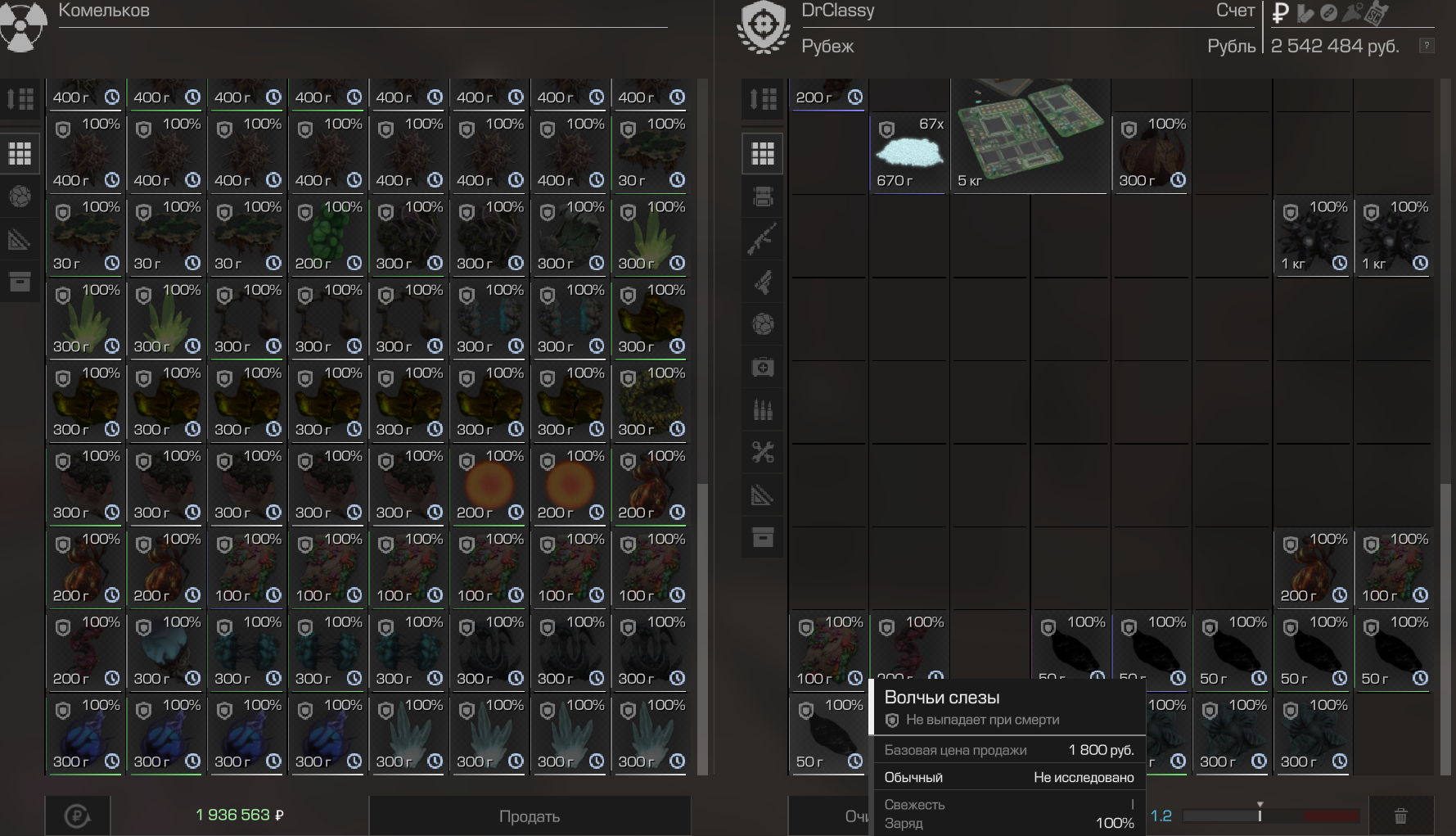Toggle sort order in trader panel
Image resolution: width=1456 pixels, height=836 pixels.
coord(20,99)
